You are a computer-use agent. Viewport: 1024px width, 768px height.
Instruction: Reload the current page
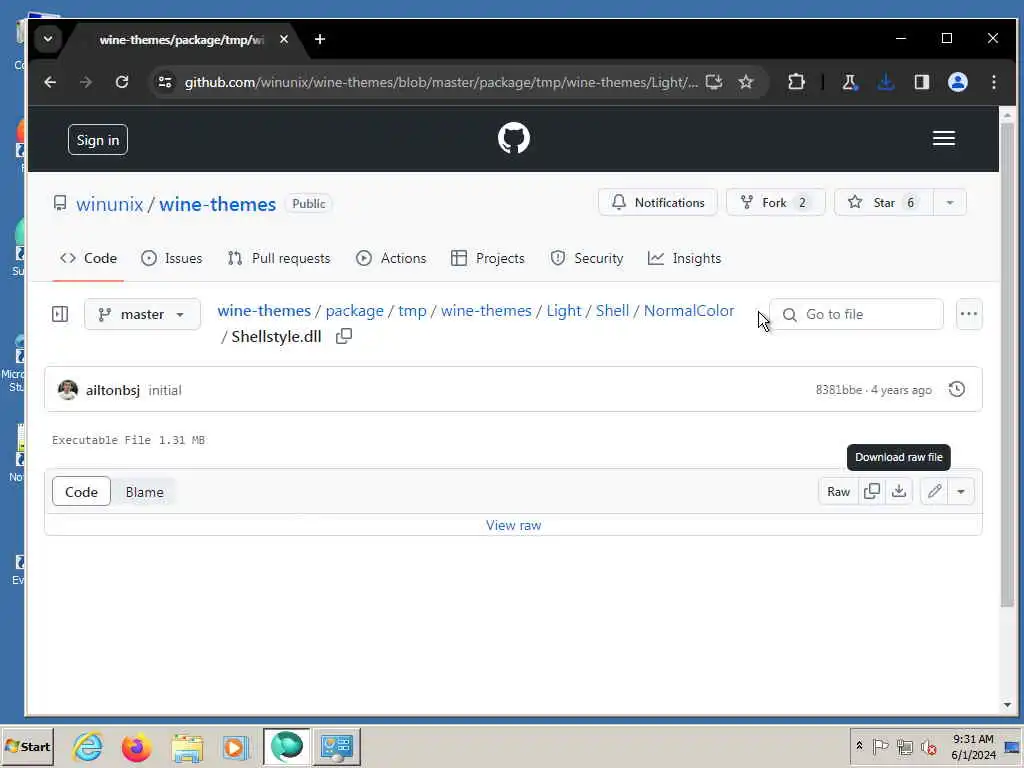121,82
